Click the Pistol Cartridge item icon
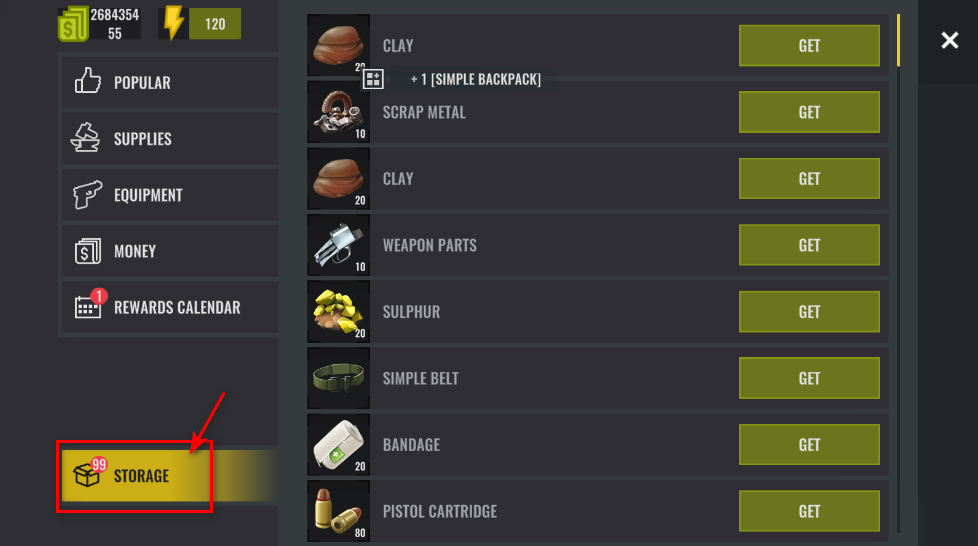978x546 pixels. pos(339,511)
